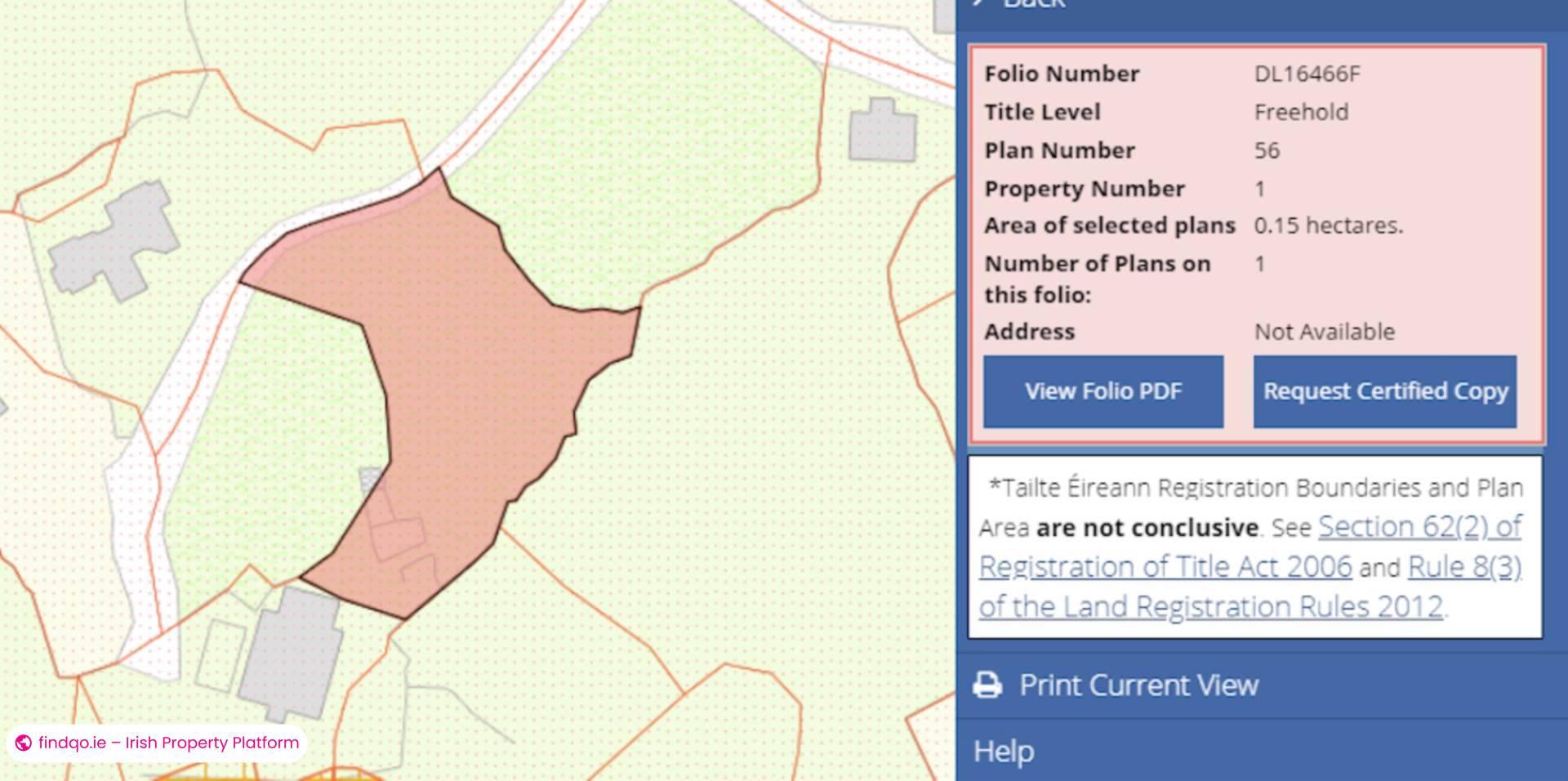Click the large irregular grey building across the road

pos(116,242)
